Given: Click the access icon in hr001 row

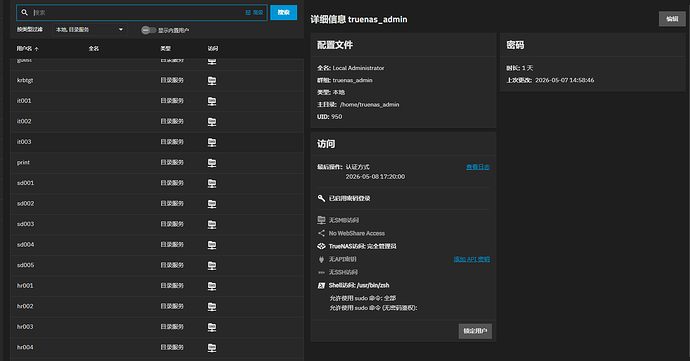Looking at the screenshot, I should pyautogui.click(x=212, y=286).
